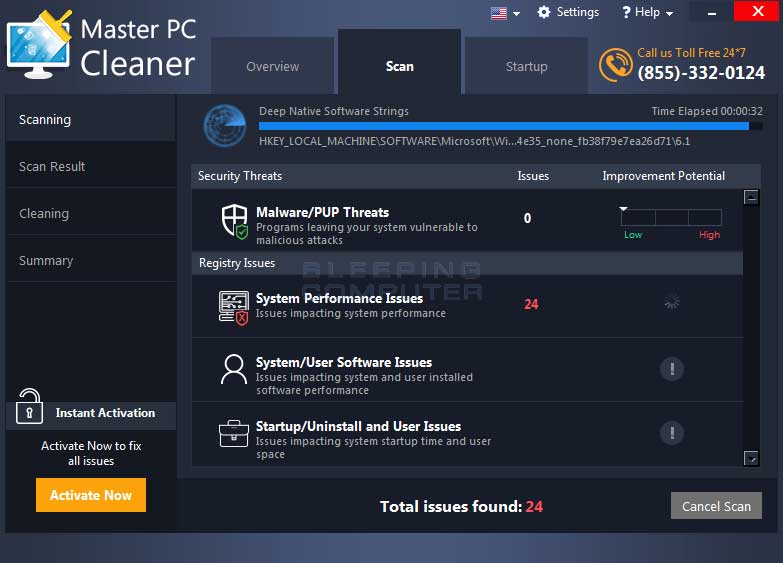Open the Startup tab
Viewport: 783px width, 563px height.
click(526, 66)
